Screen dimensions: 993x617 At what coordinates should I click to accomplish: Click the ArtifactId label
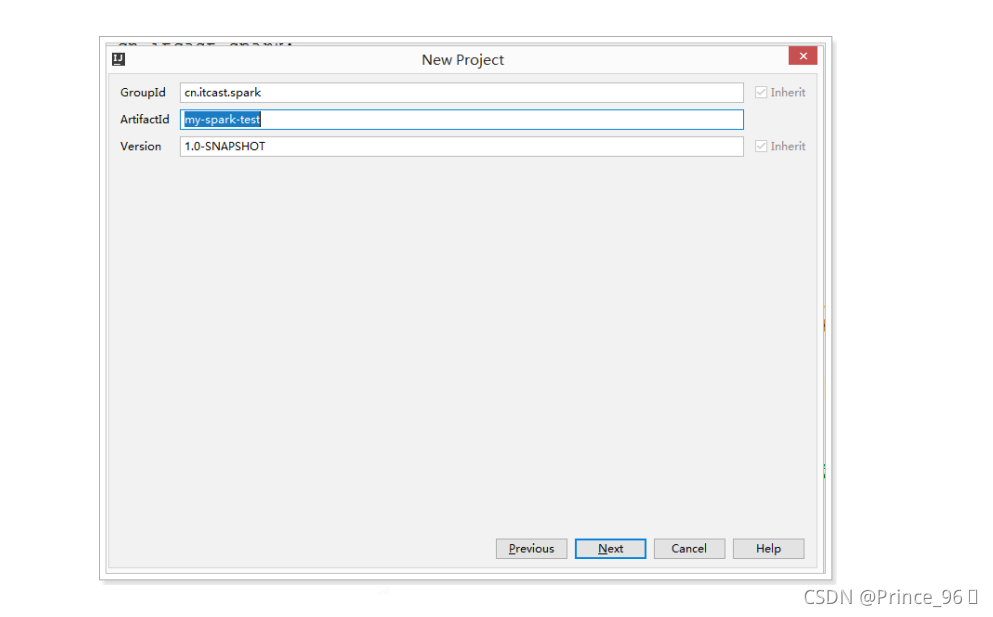click(145, 119)
